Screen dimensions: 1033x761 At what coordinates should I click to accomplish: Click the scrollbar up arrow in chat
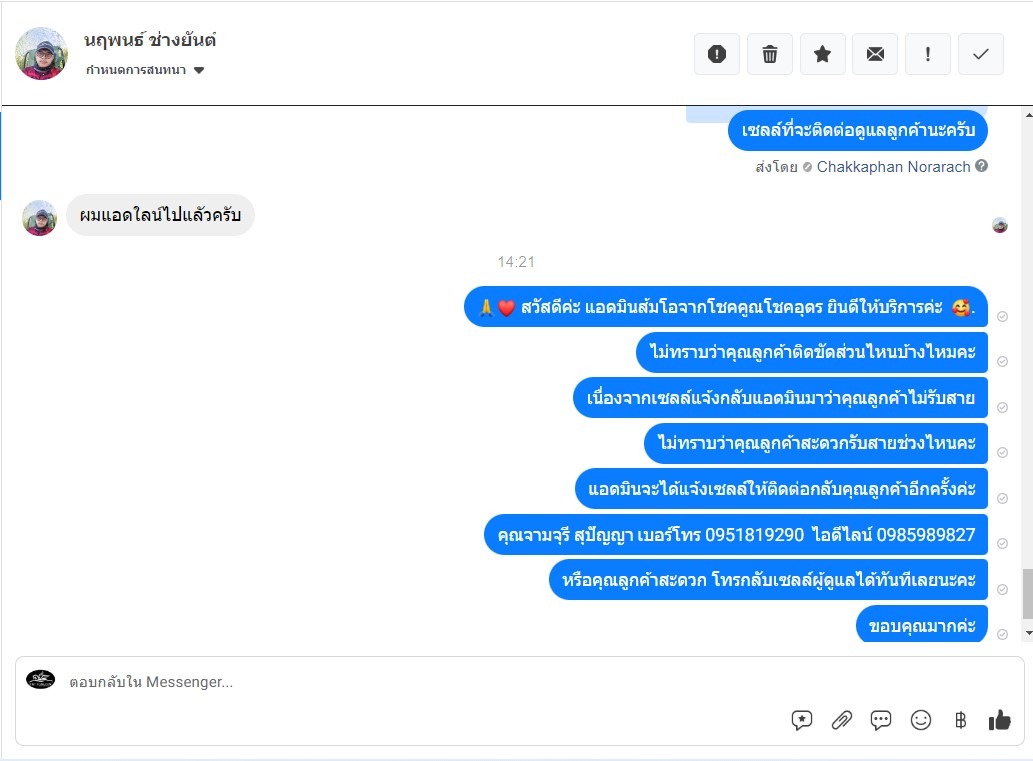coord(1028,115)
